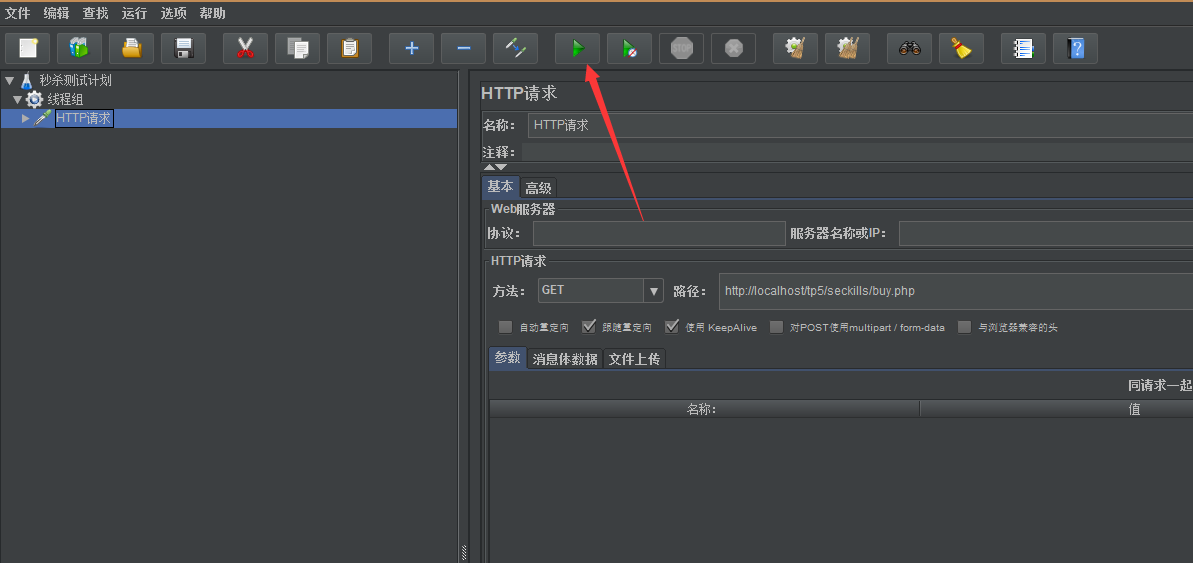Click the Open file folder icon

coord(132,49)
